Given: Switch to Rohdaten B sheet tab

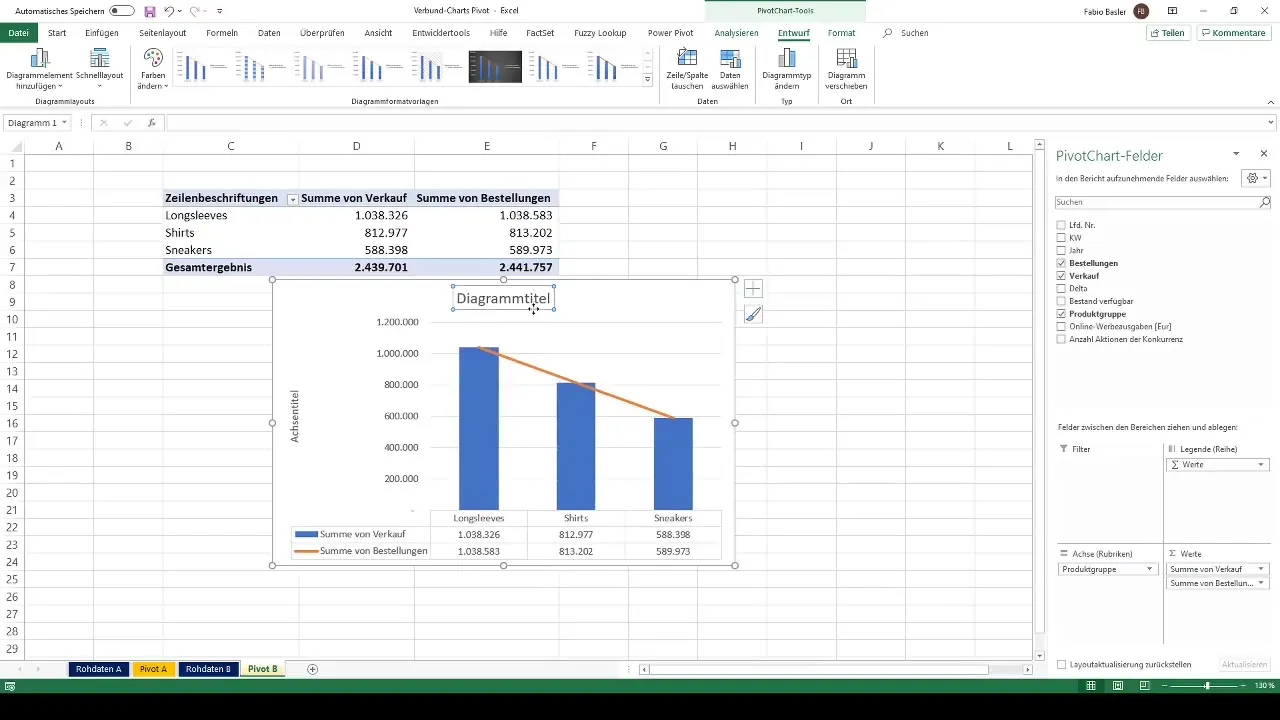Looking at the screenshot, I should point(208,669).
